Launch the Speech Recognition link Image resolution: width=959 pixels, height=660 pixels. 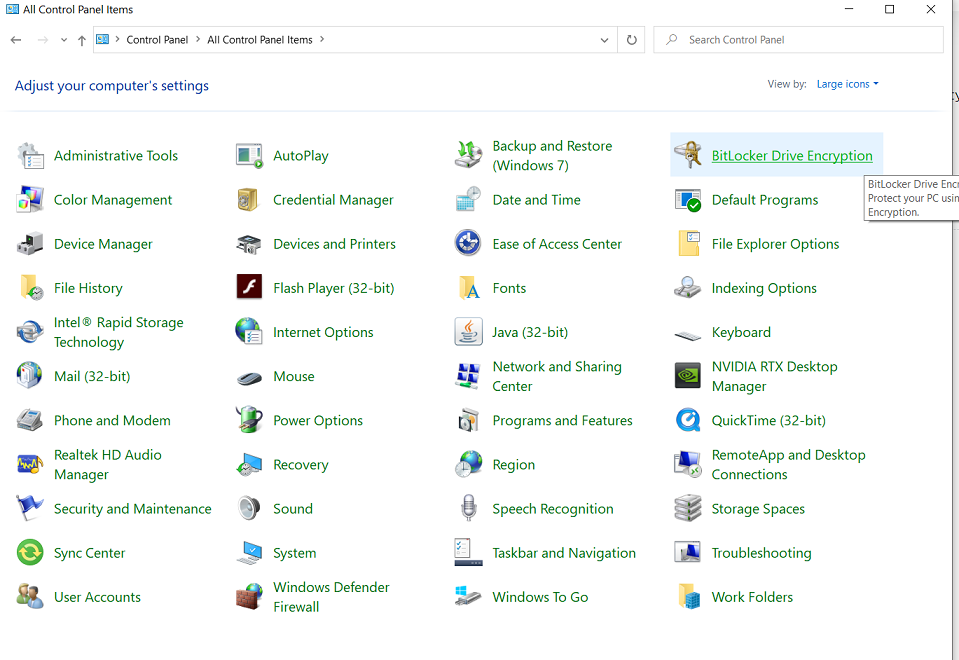[552, 509]
